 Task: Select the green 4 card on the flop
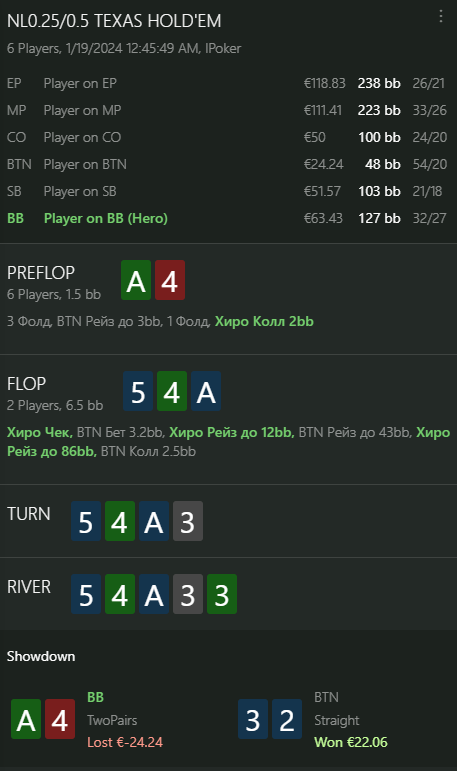172,391
